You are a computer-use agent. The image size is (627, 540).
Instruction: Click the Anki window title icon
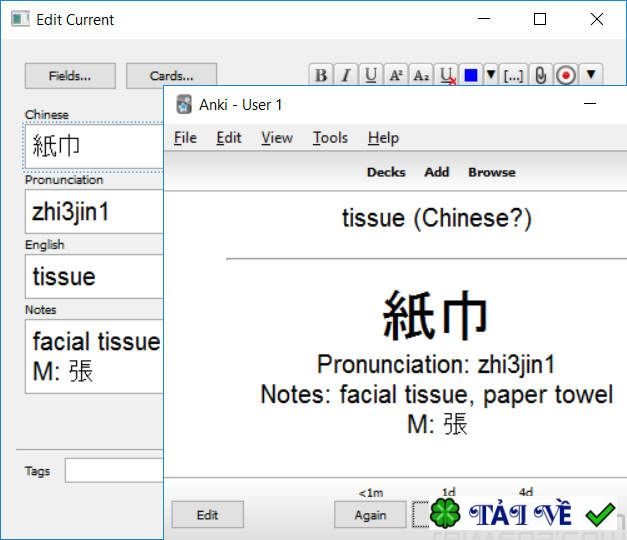pos(184,104)
